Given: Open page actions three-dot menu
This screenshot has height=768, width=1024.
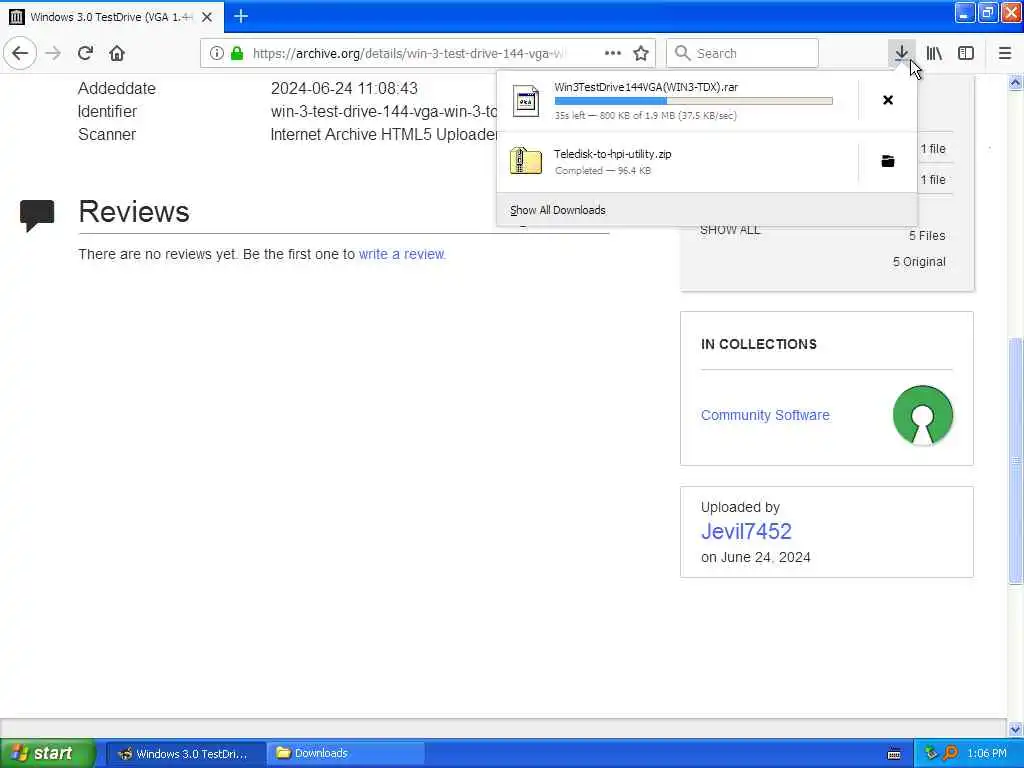Looking at the screenshot, I should [613, 54].
